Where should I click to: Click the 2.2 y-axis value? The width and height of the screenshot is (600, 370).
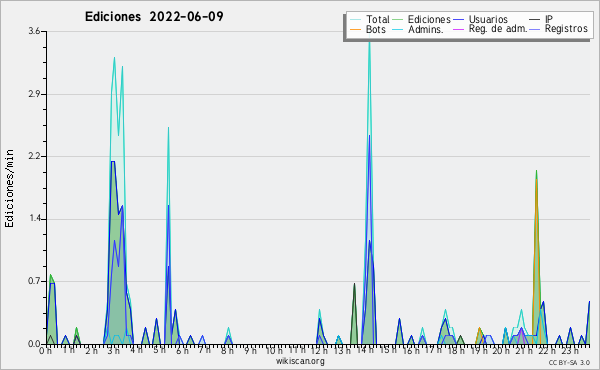tap(34, 156)
